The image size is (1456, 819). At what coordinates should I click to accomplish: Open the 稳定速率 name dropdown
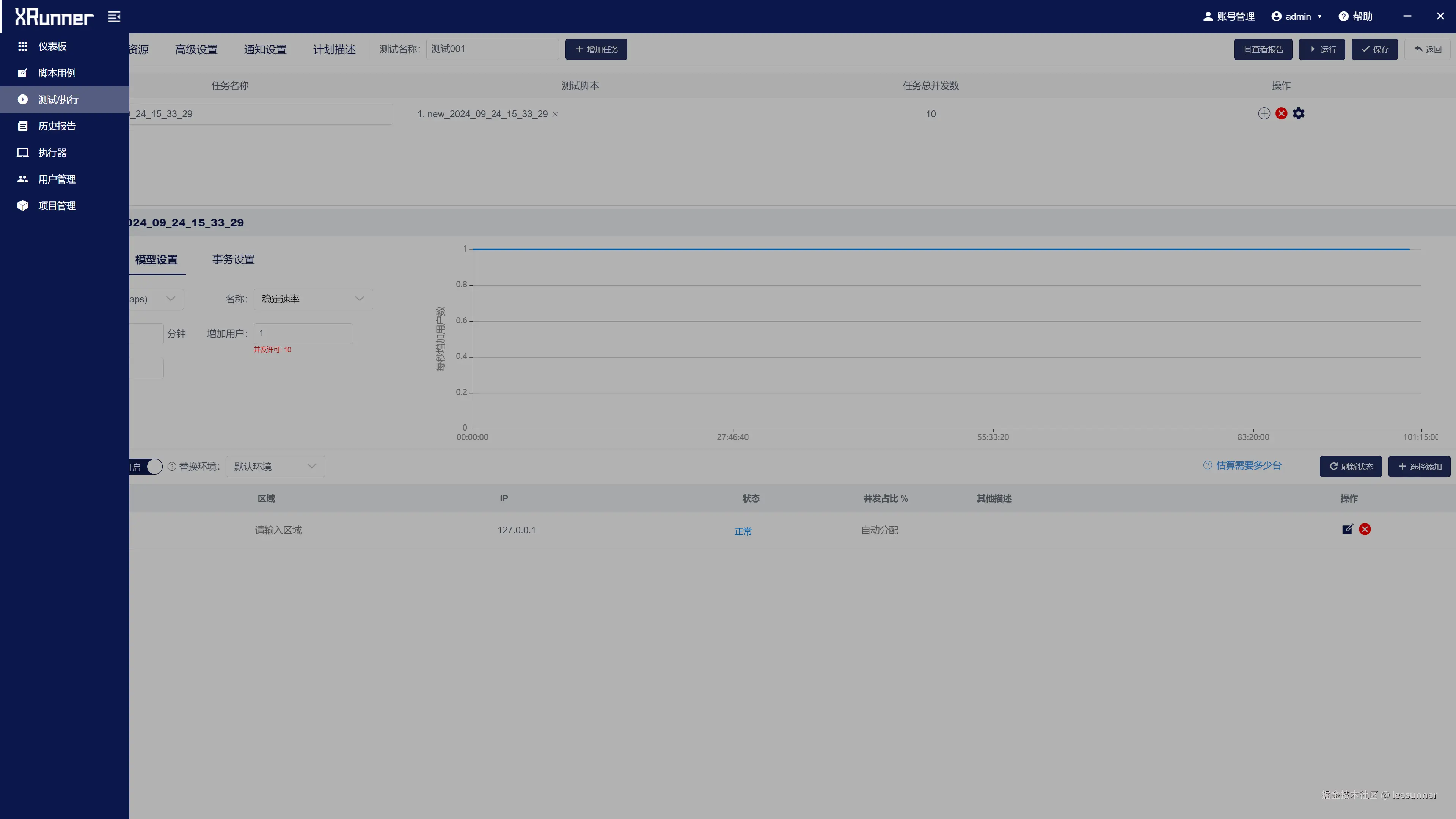pyautogui.click(x=313, y=299)
